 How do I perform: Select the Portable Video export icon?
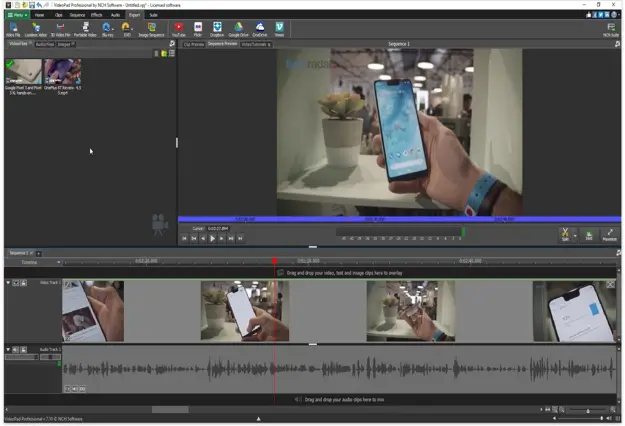coord(84,29)
